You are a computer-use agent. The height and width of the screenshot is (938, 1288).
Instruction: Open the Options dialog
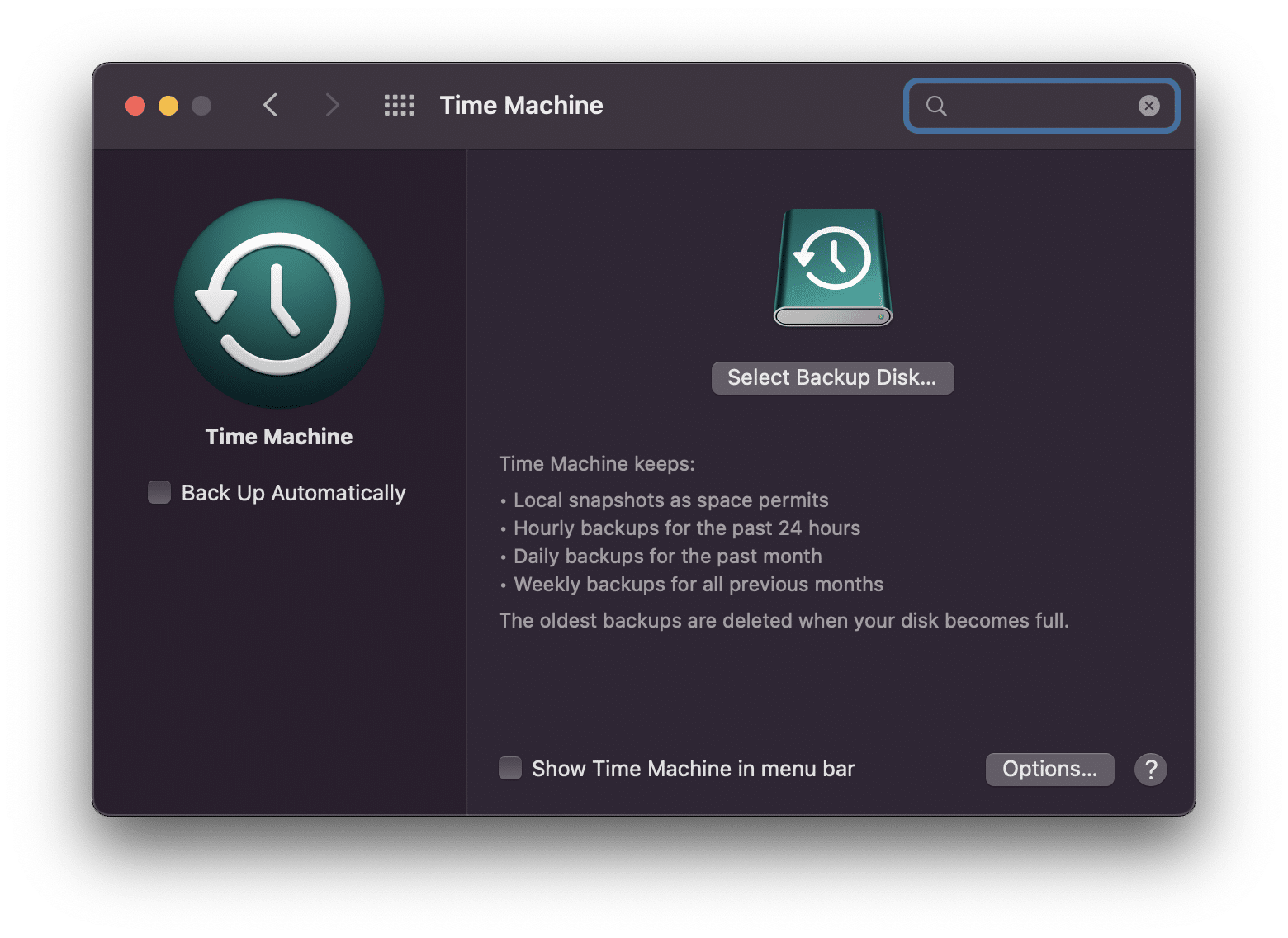[x=1049, y=769]
